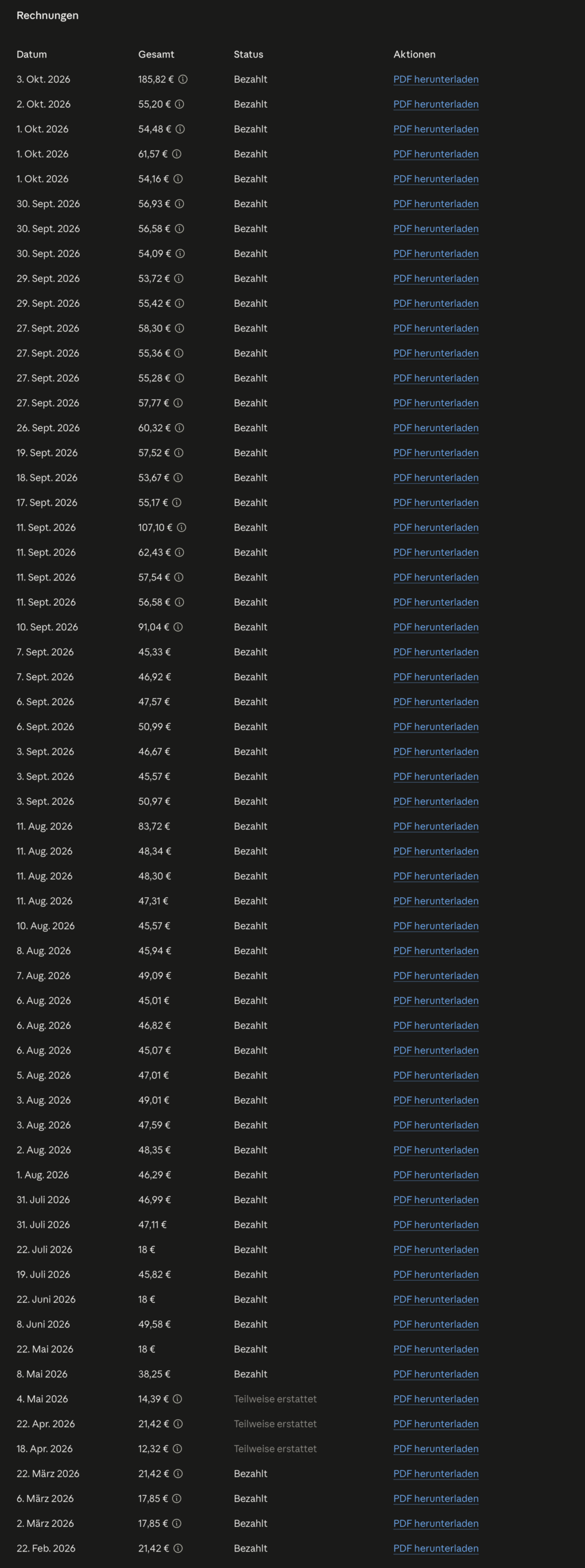Download PDF for 10. Sept. 2026 invoice

pyautogui.click(x=436, y=627)
